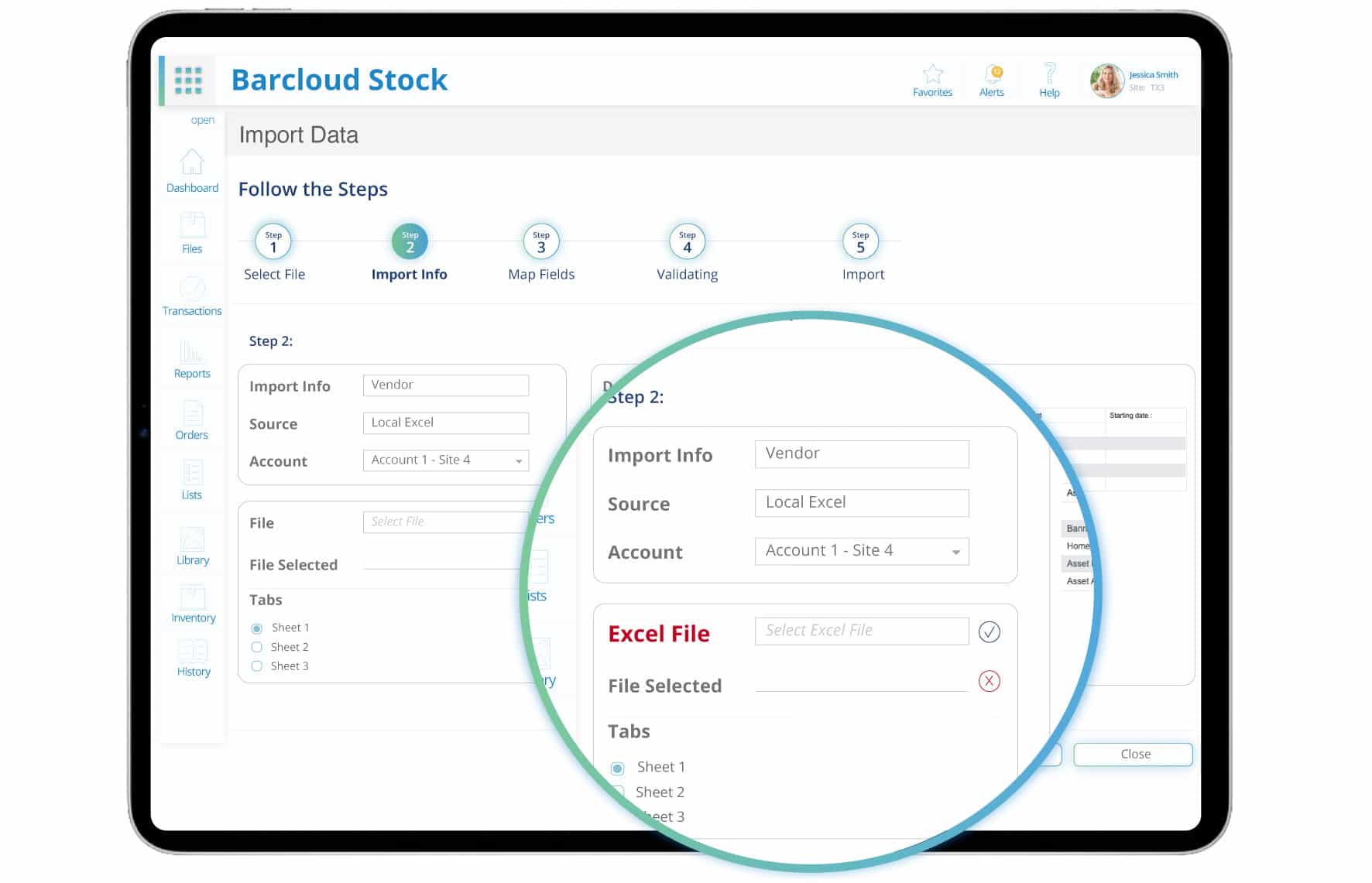
Task: Click the magnified Vendor field
Action: [862, 454]
